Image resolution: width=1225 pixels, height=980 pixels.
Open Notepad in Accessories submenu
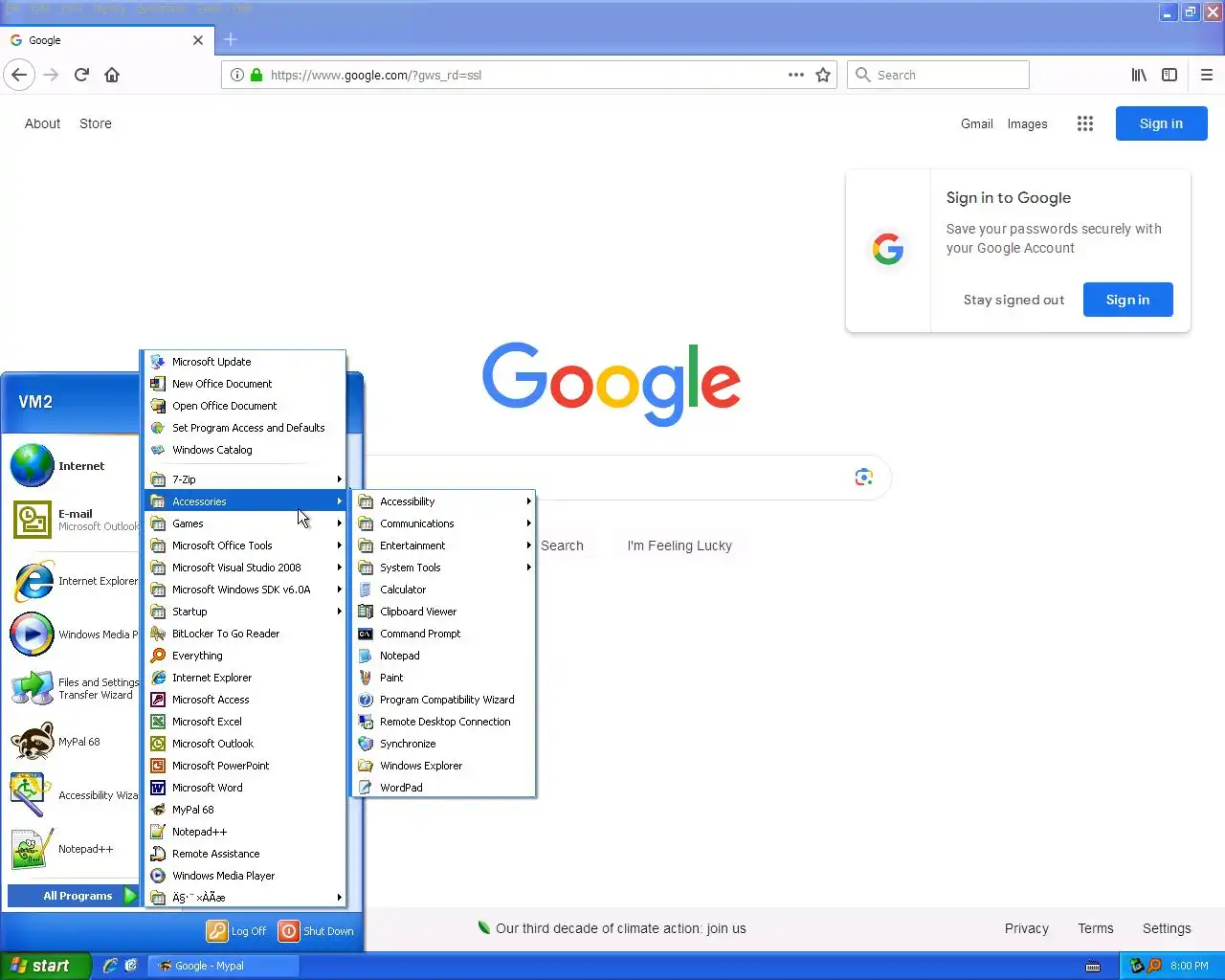point(443,656)
